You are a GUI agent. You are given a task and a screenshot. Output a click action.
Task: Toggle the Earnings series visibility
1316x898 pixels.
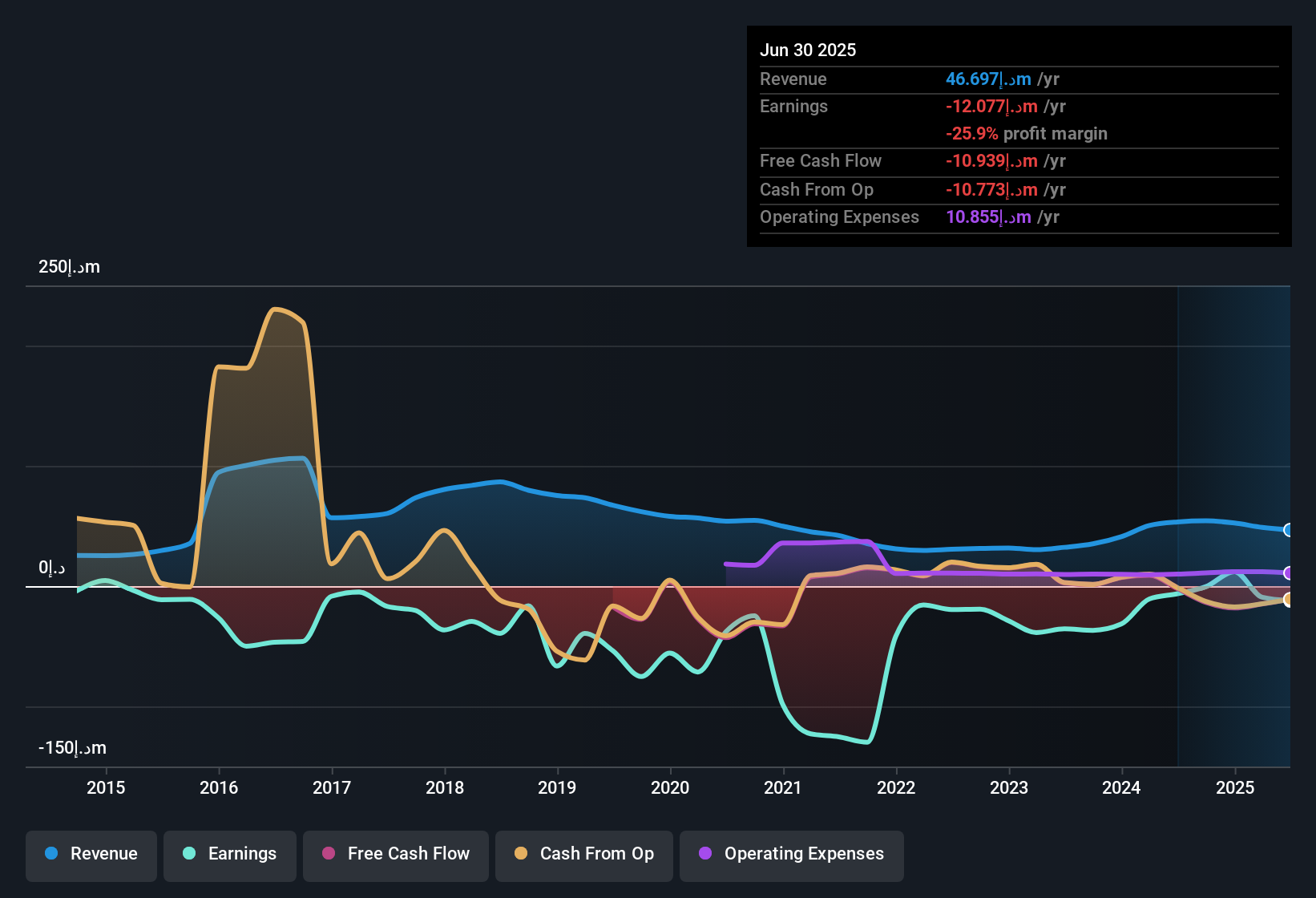pyautogui.click(x=229, y=854)
